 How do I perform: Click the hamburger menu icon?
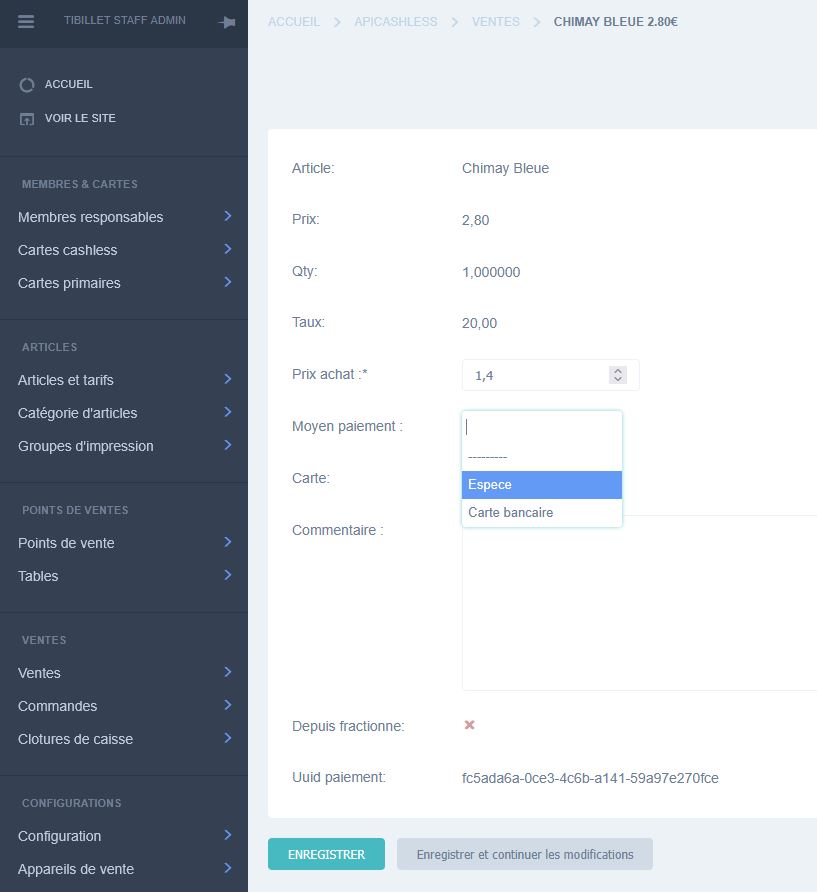click(26, 21)
